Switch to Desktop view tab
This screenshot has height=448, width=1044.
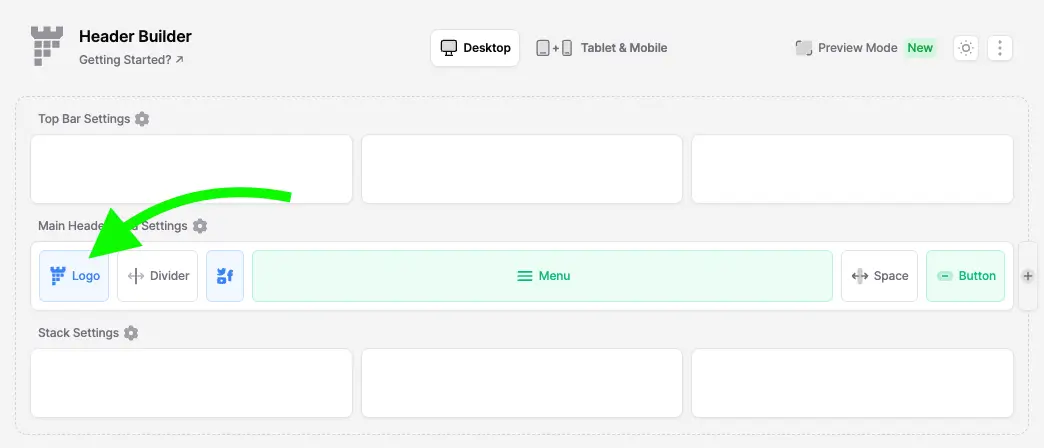point(475,48)
